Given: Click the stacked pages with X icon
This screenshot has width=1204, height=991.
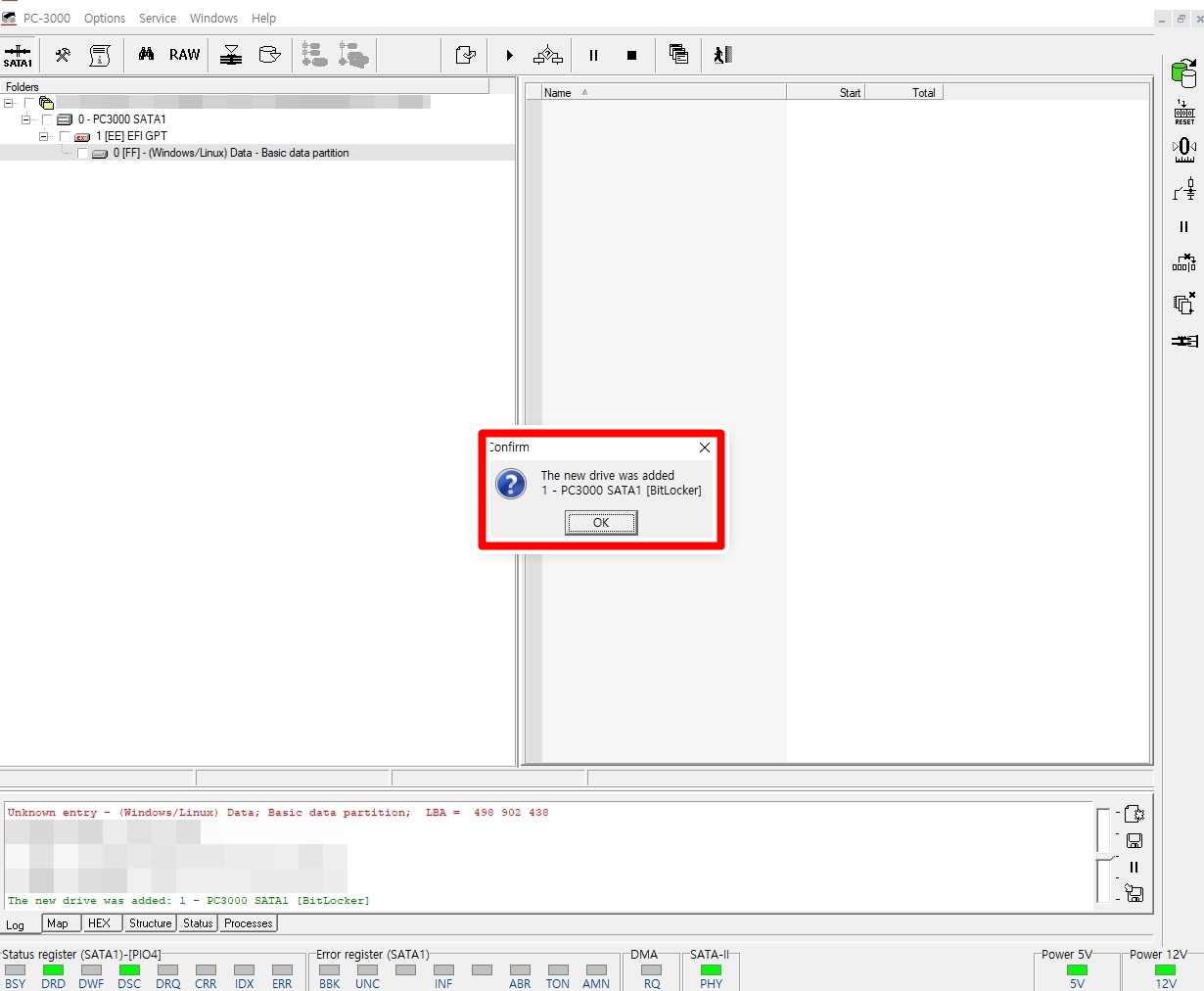Looking at the screenshot, I should click(x=1184, y=303).
